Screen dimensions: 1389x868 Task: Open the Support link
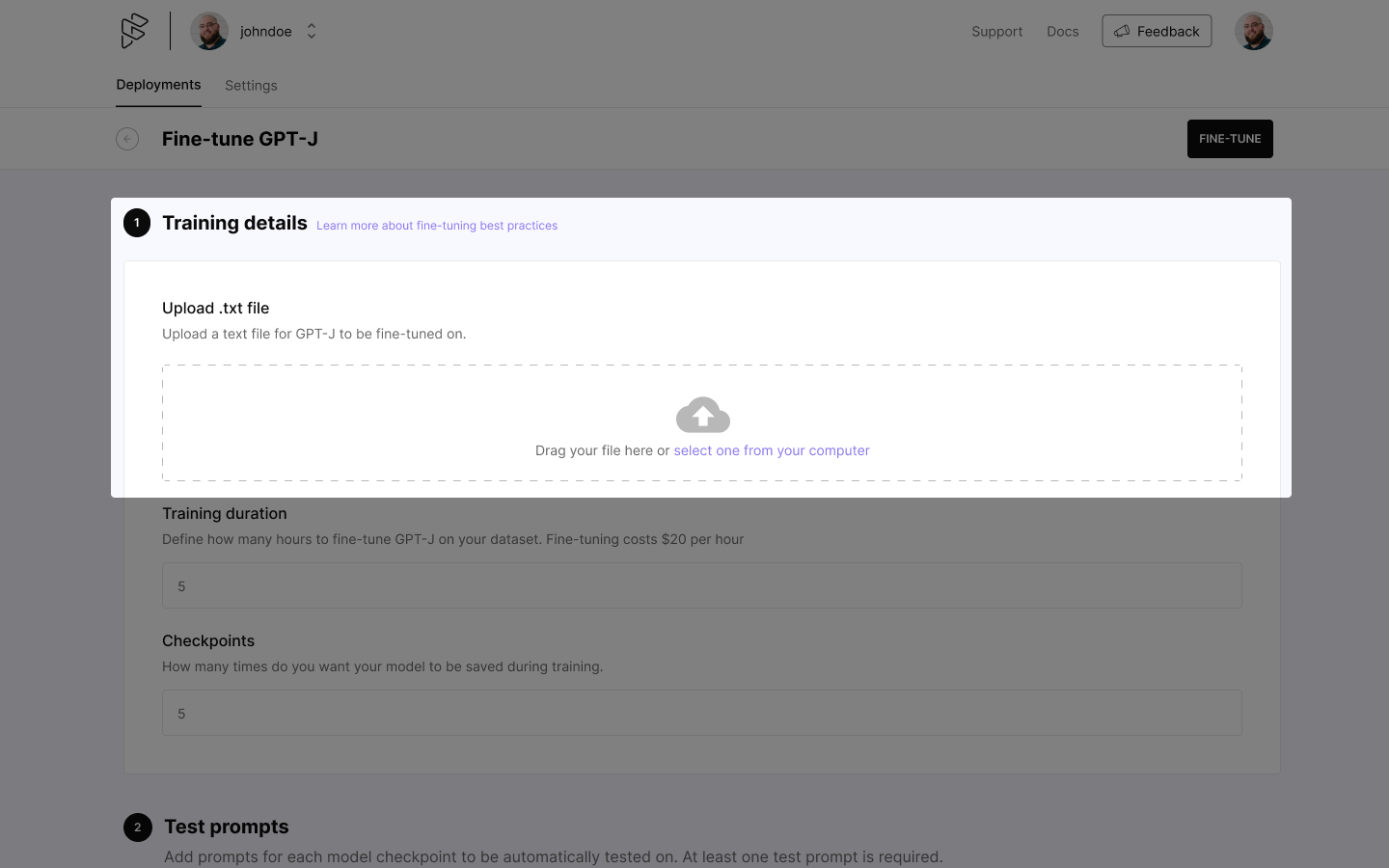(996, 31)
